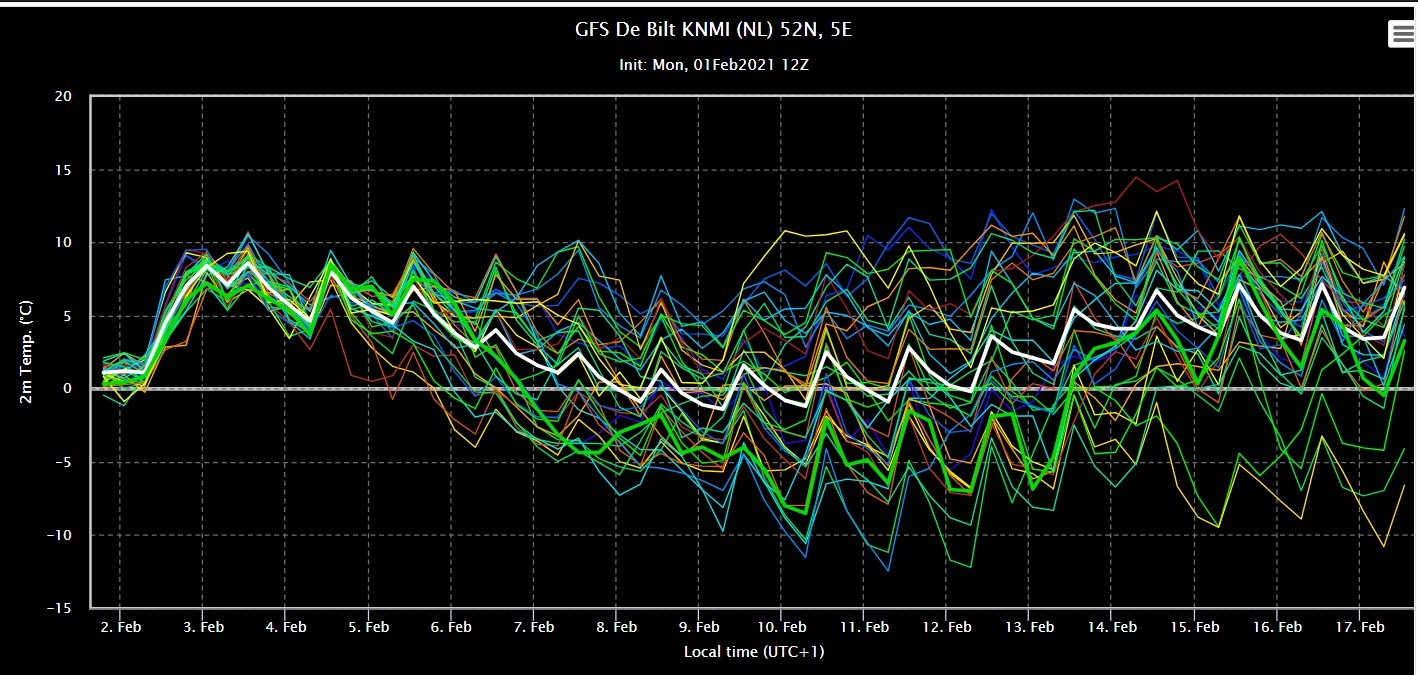
Task: Click the 3. Feb x-axis label
Action: point(203,627)
